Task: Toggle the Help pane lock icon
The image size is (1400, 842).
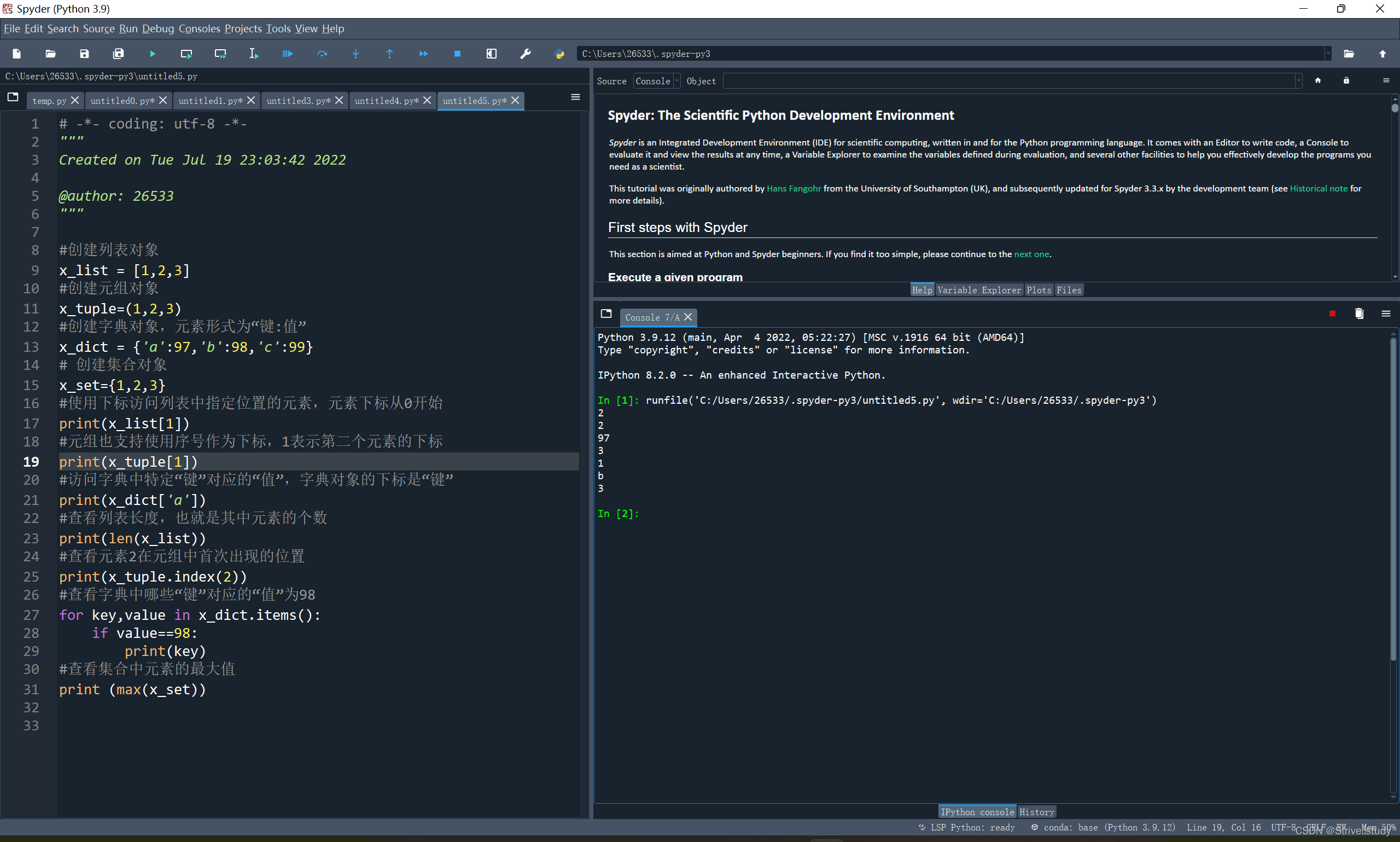Action: [x=1345, y=80]
